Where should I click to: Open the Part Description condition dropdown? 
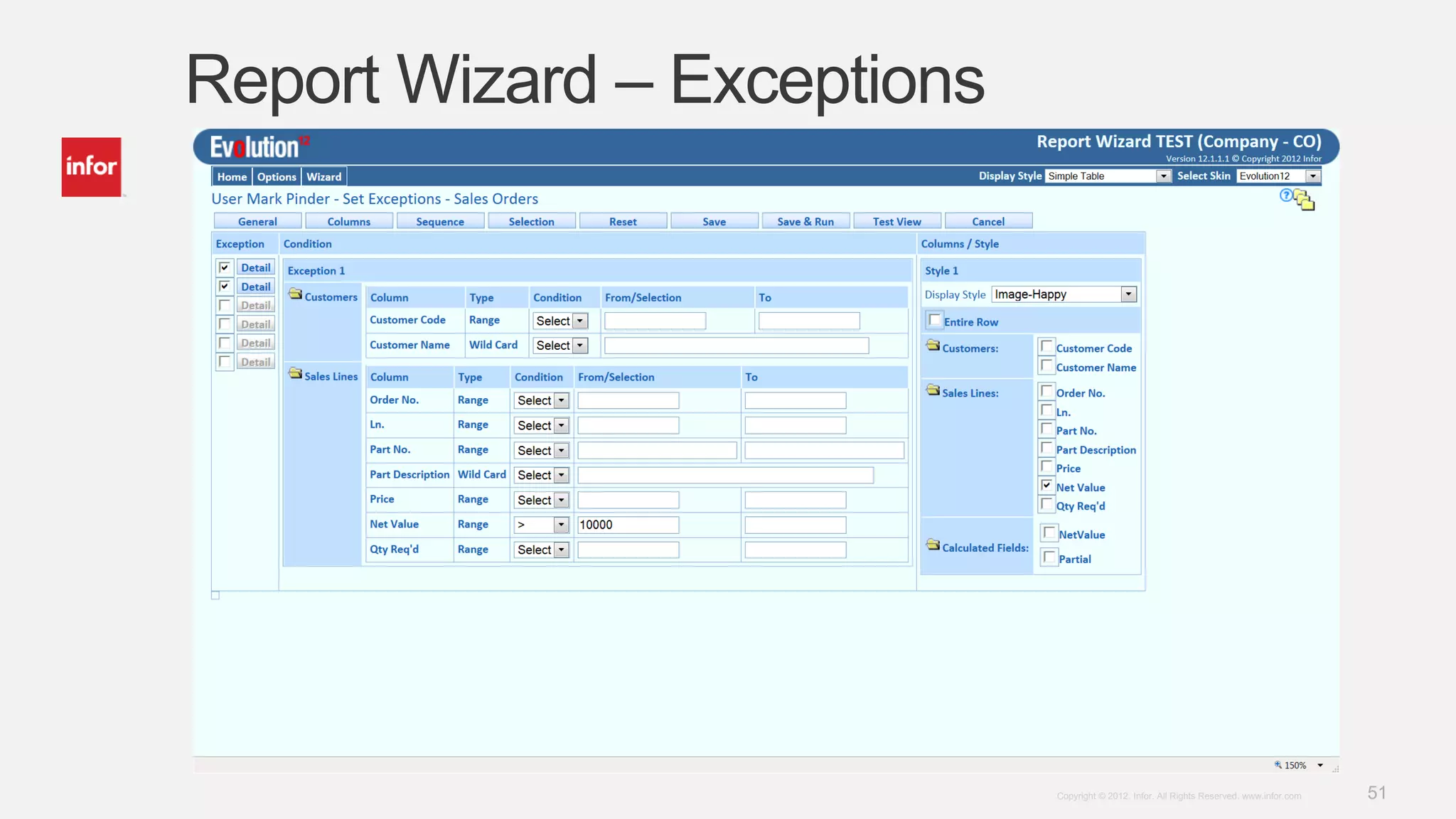pos(542,475)
